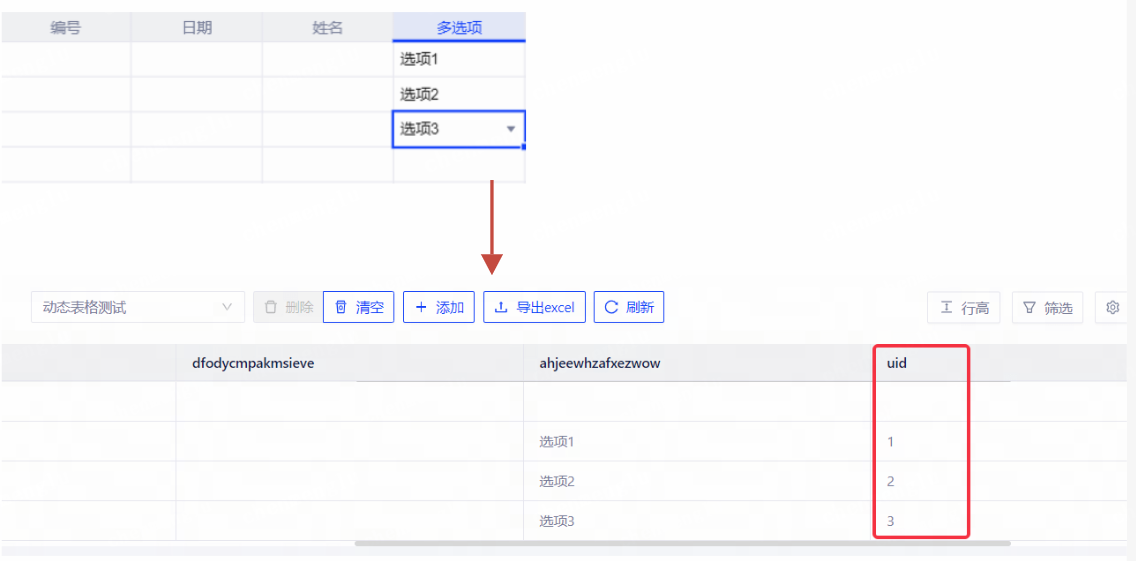
Task: Click the 添加 (add) button
Action: point(439,308)
